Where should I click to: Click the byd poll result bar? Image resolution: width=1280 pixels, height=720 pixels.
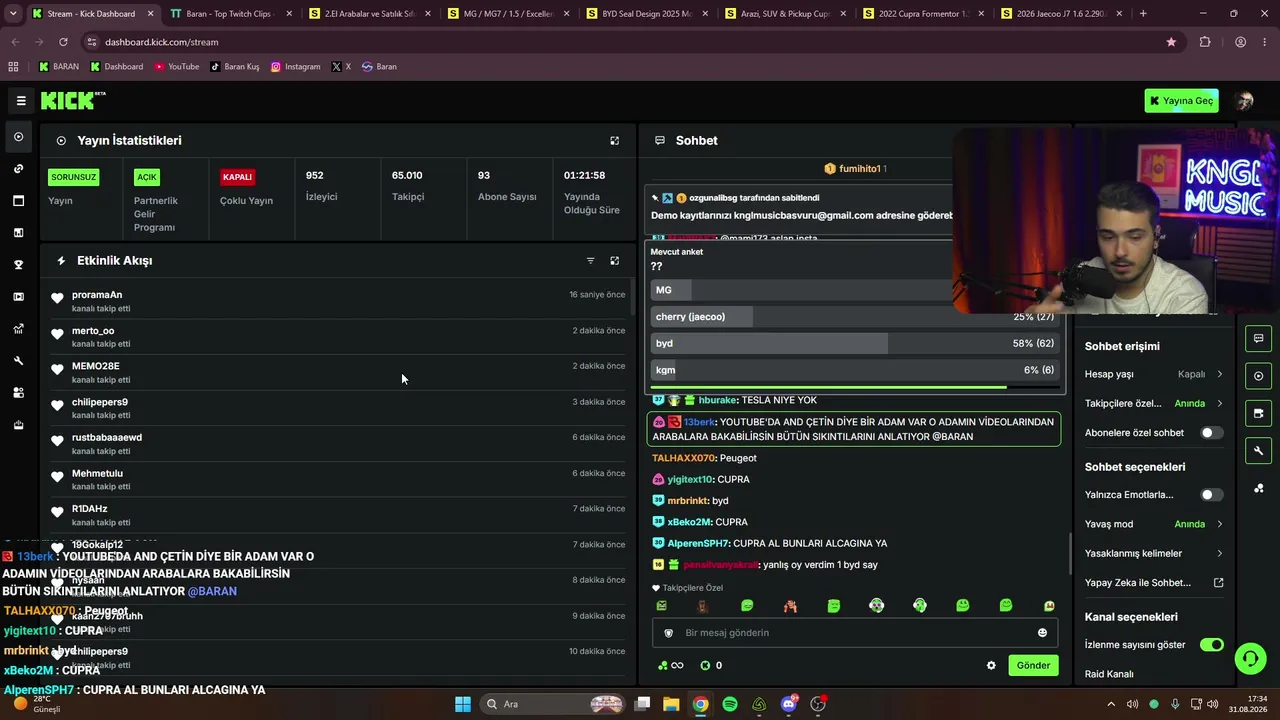[x=854, y=343]
